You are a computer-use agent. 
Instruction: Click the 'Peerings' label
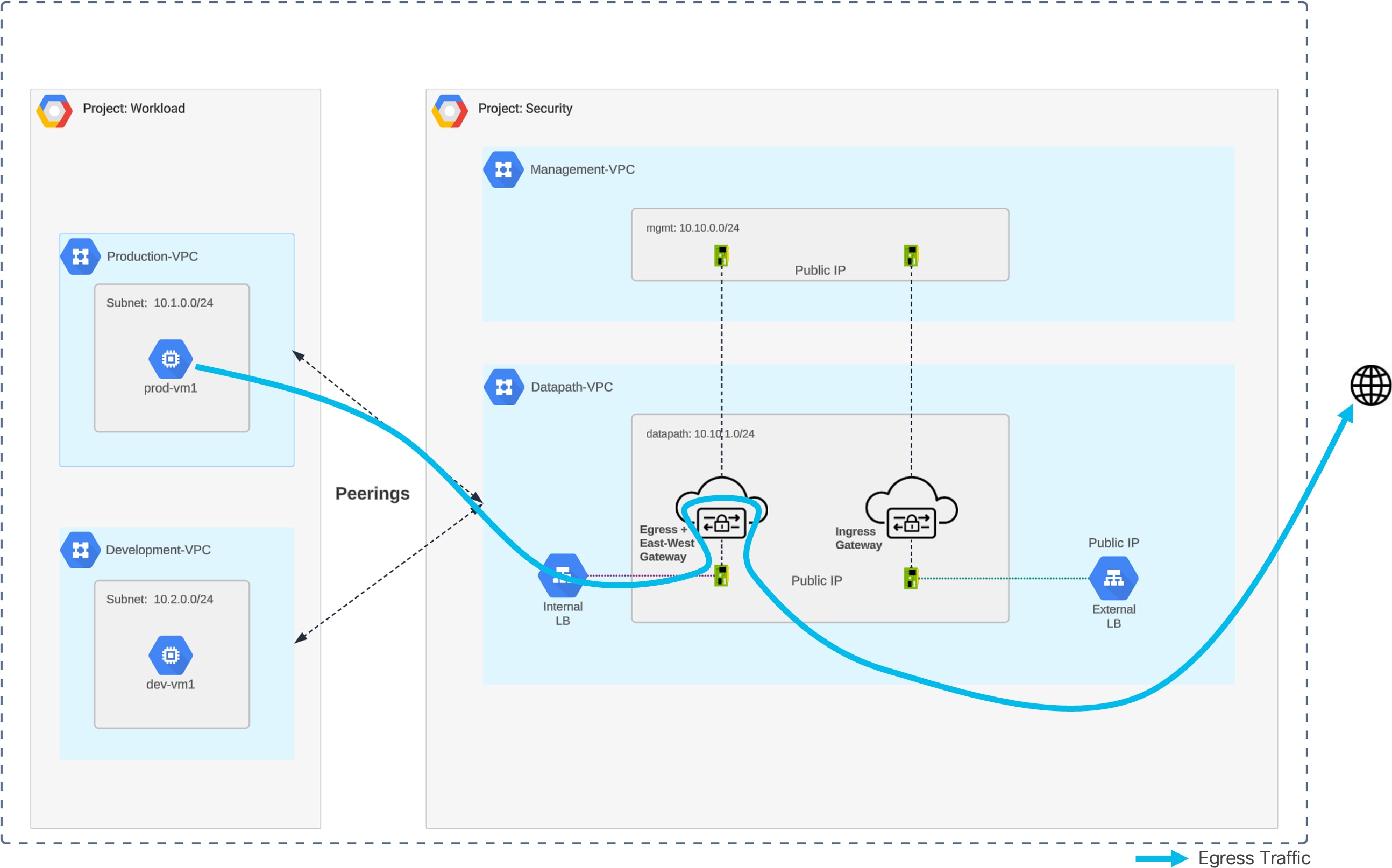(x=373, y=494)
